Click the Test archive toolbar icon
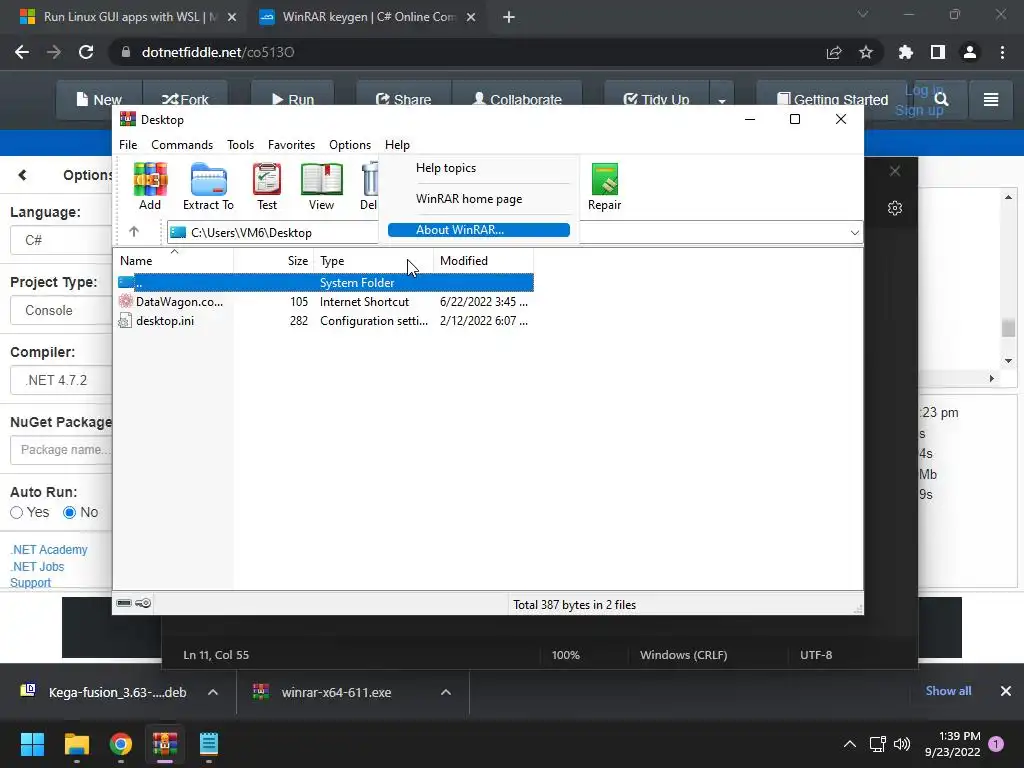 tap(266, 186)
